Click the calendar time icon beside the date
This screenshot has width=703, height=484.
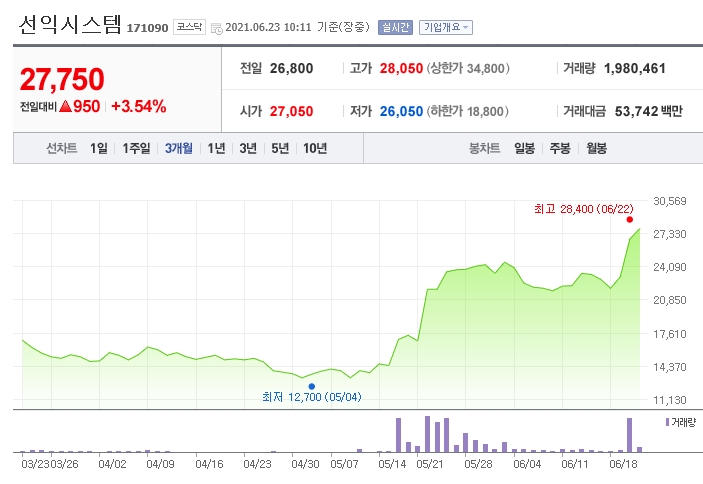(x=217, y=29)
